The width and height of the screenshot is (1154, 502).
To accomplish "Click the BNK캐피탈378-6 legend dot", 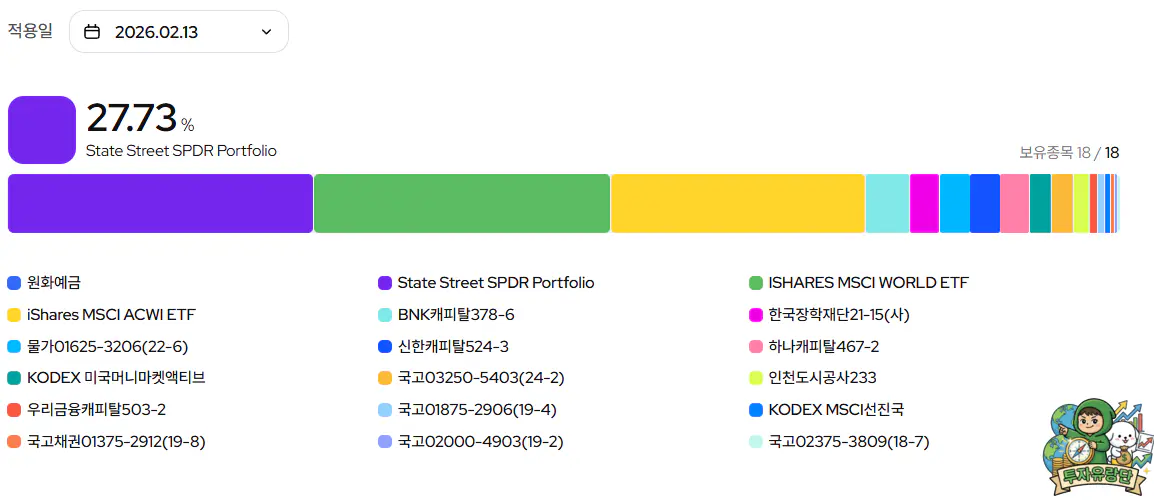I will point(385,315).
